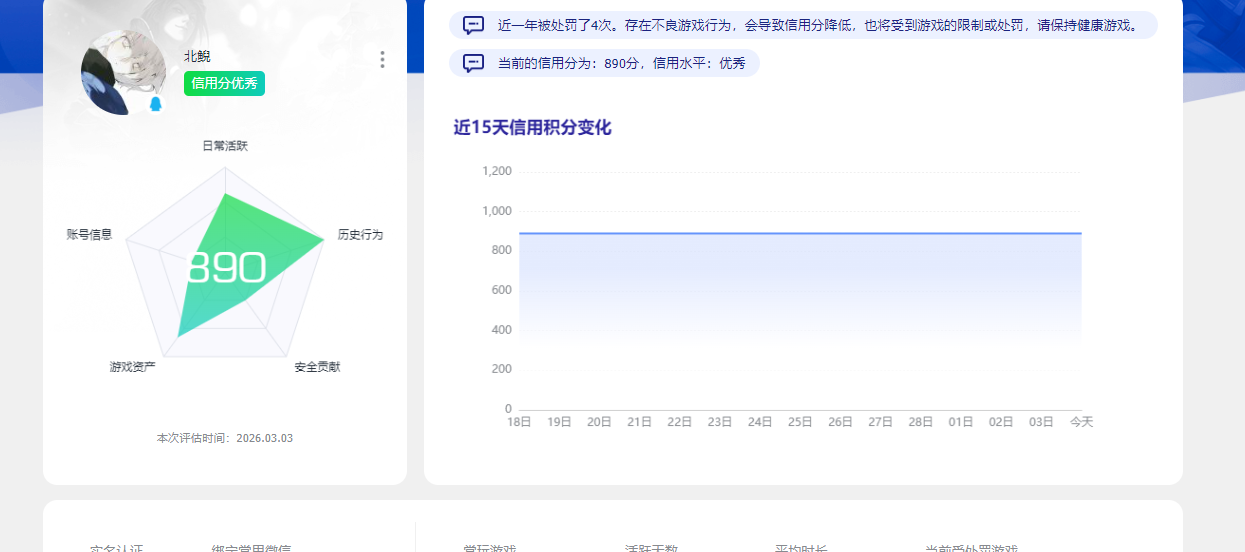1245x552 pixels.
Task: Click the 18日 date on the x-axis
Action: [x=519, y=422]
